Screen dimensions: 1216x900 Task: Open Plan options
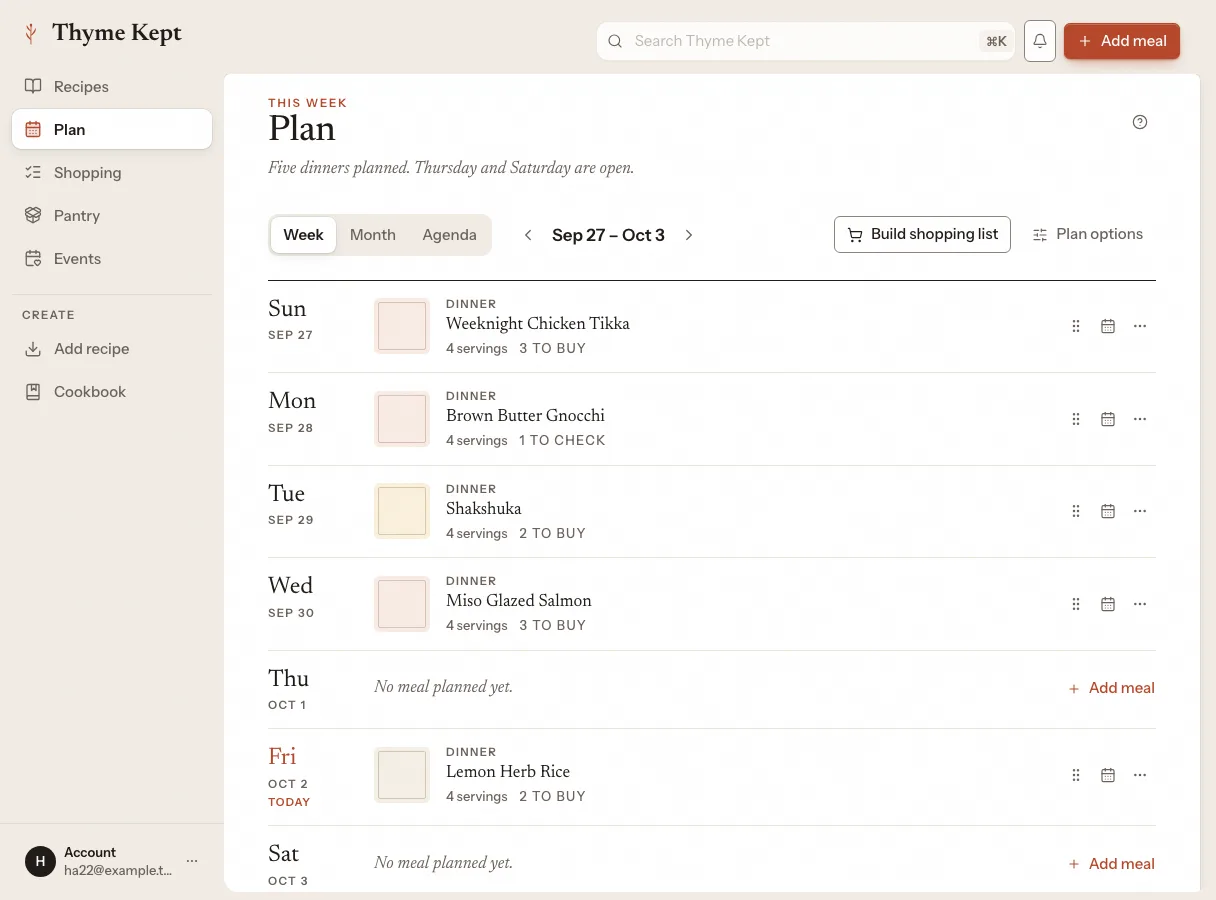pos(1087,234)
